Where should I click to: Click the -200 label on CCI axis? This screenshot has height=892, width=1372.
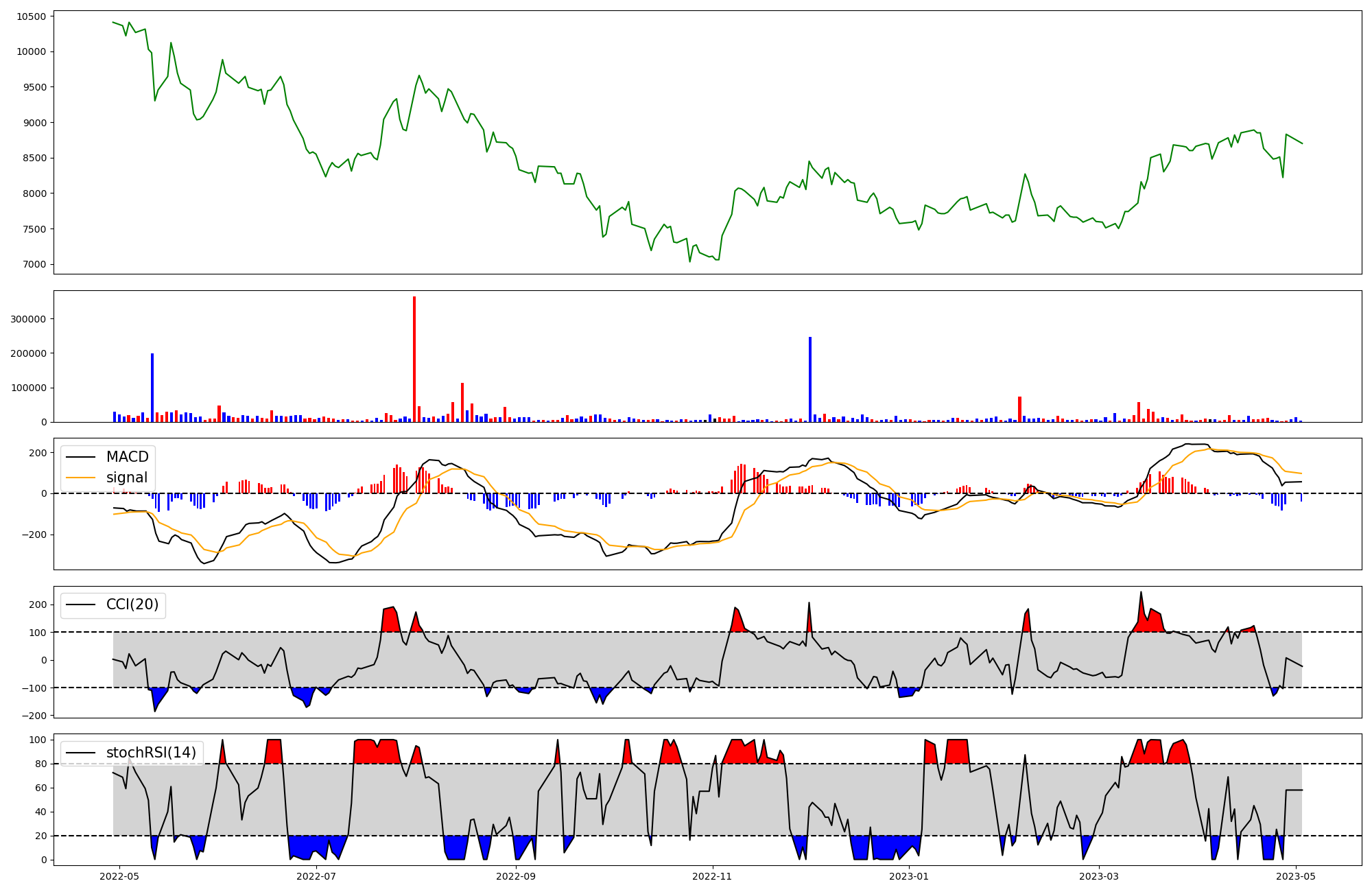(x=35, y=716)
